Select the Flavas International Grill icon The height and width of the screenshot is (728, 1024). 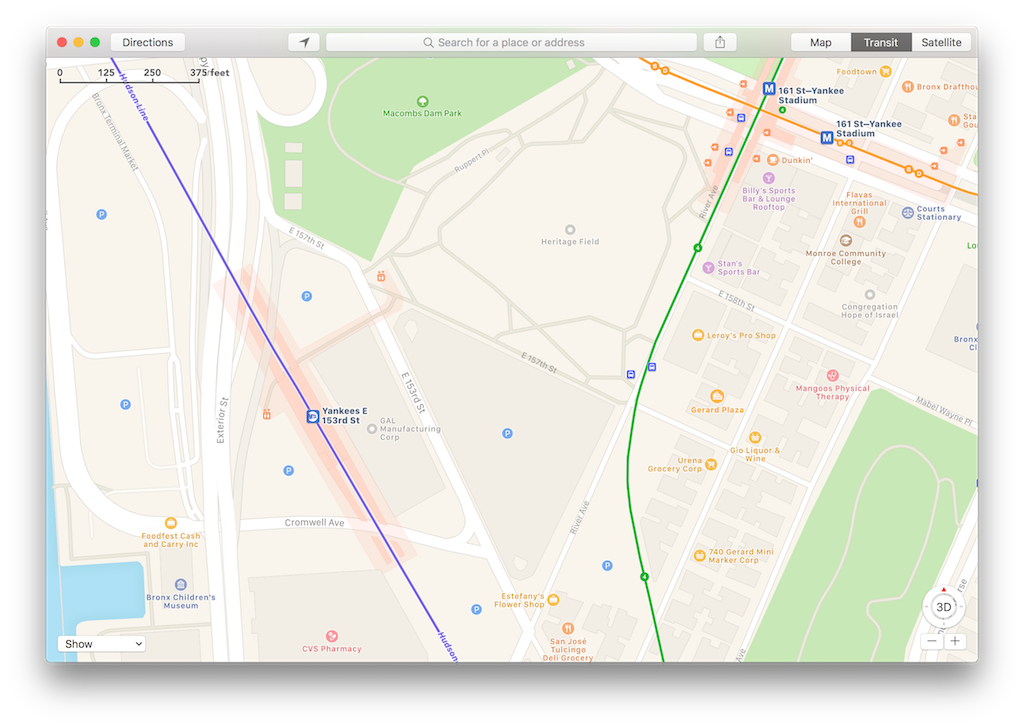click(859, 222)
